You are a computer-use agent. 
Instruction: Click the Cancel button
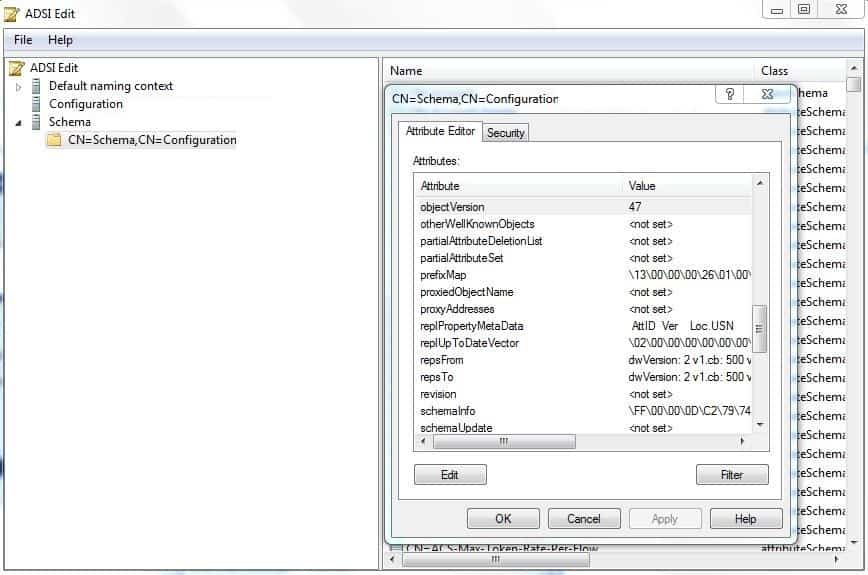(584, 519)
